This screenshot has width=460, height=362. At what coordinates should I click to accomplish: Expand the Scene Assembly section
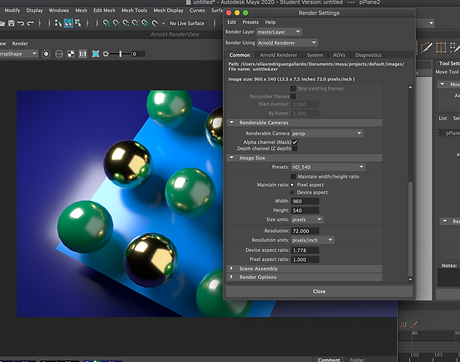pos(232,268)
